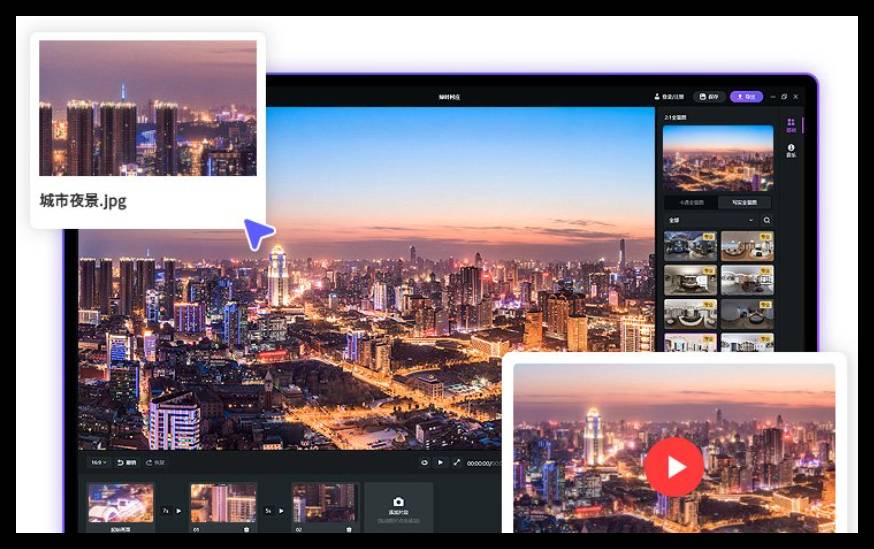Click the 5s transition duration marker
The height and width of the screenshot is (549, 874).
268,511
